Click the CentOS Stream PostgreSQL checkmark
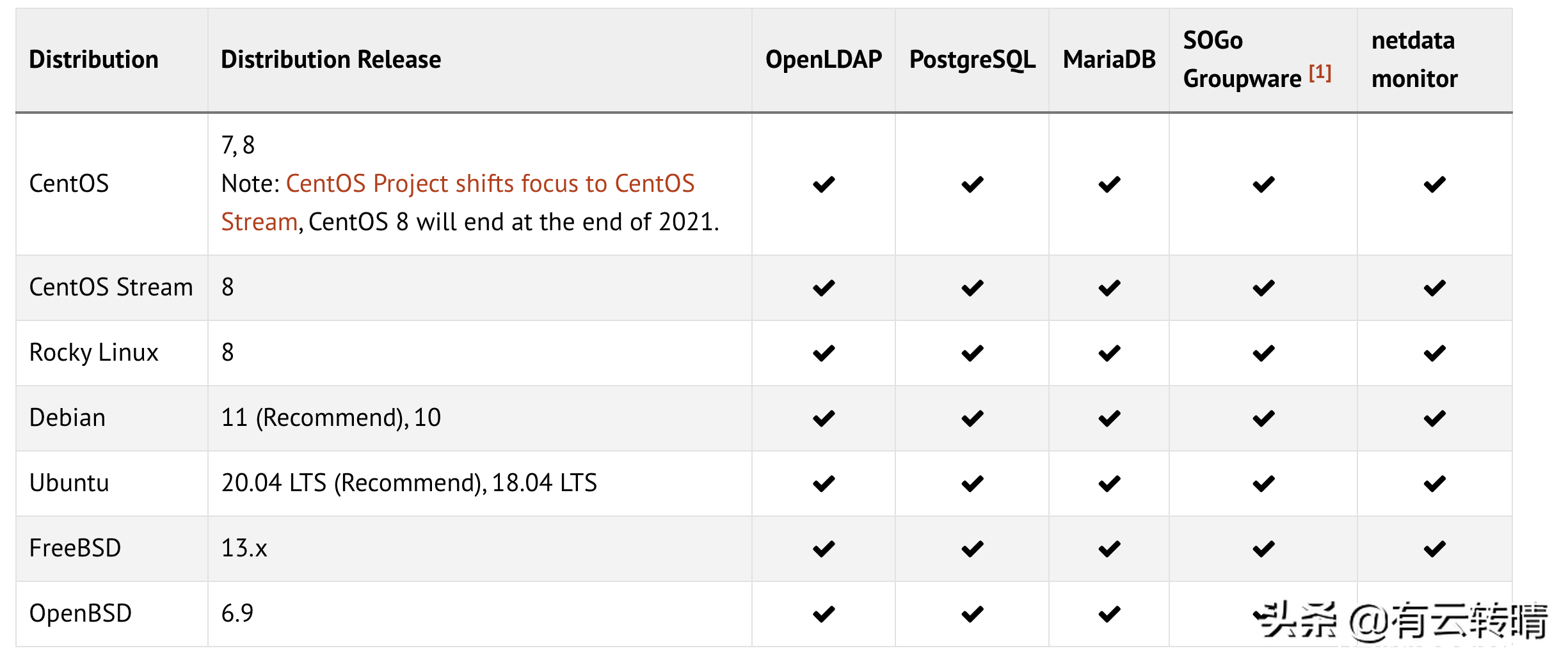The width and height of the screenshot is (1568, 660). [972, 288]
